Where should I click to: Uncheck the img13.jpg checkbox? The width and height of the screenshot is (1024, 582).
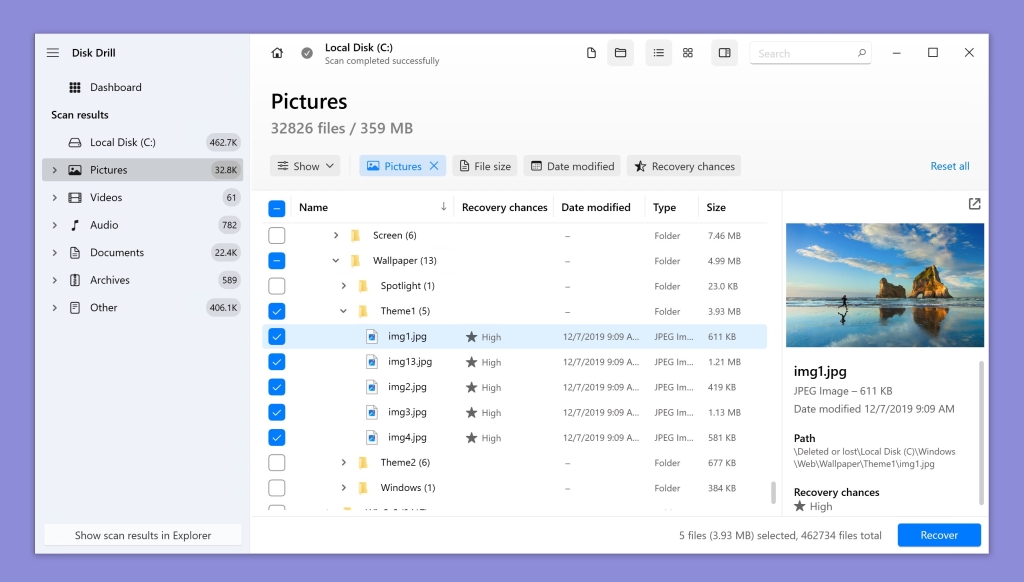[276, 362]
